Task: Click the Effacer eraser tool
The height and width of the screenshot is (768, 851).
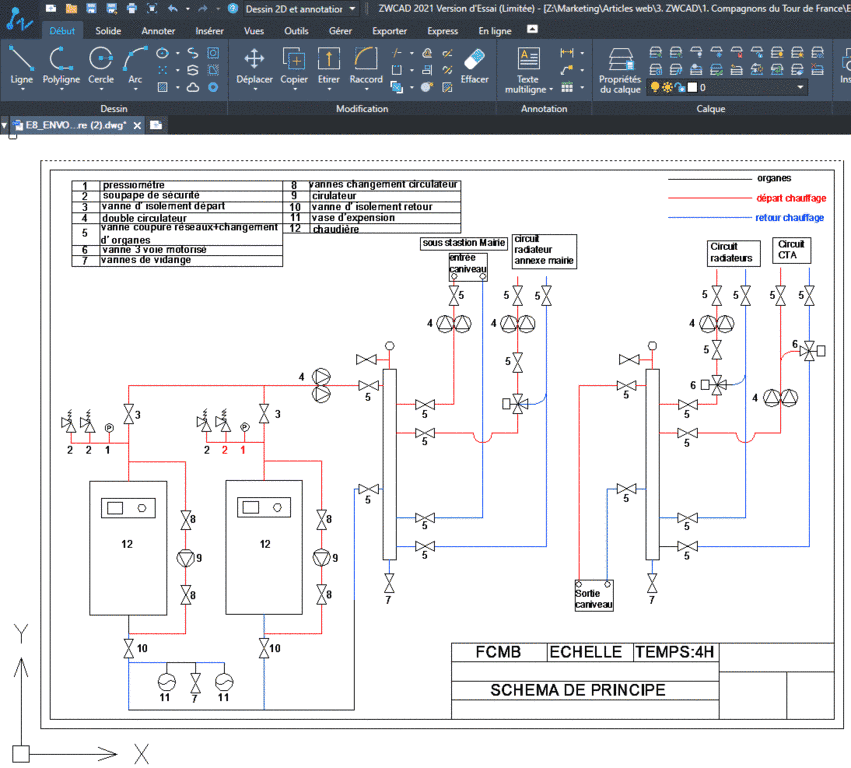Action: (474, 65)
